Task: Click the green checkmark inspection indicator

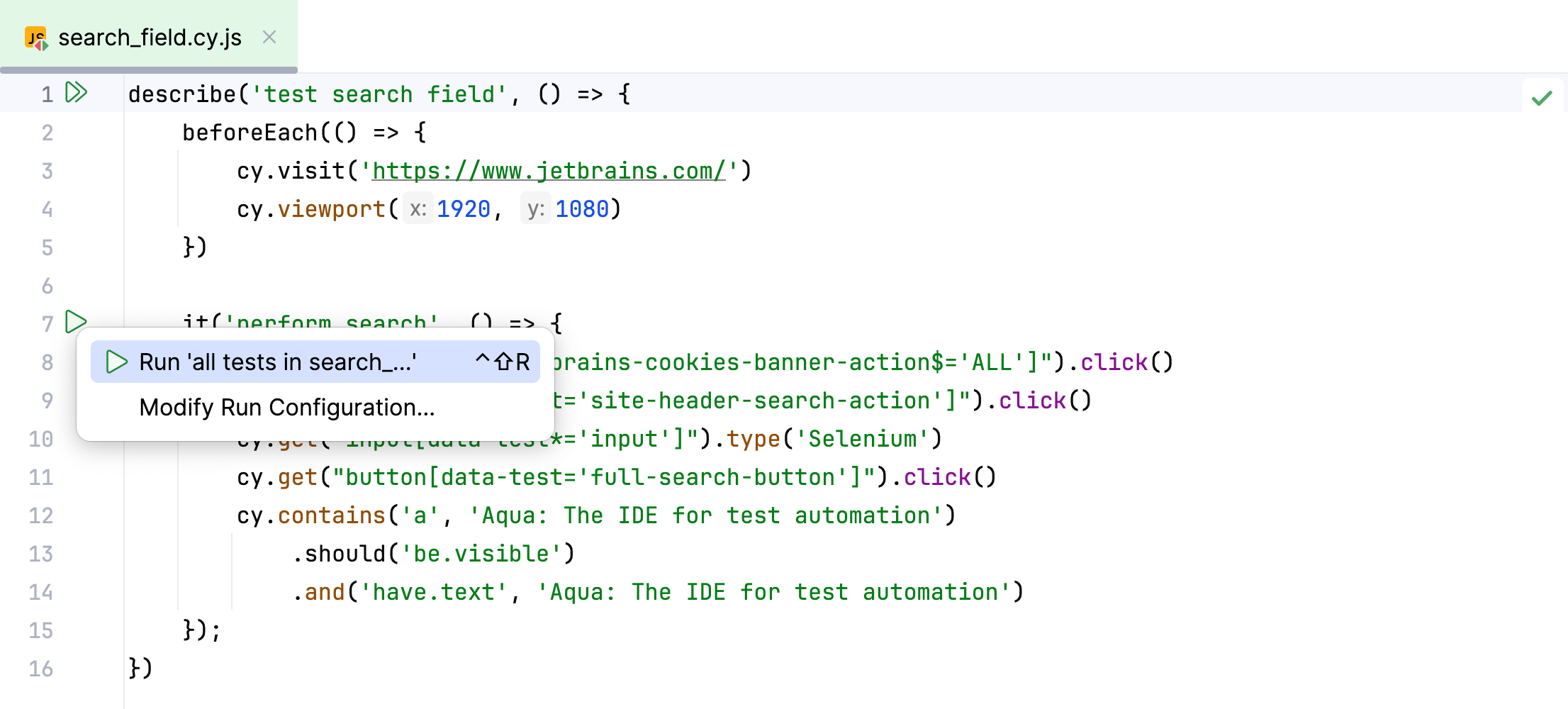Action: [x=1542, y=98]
